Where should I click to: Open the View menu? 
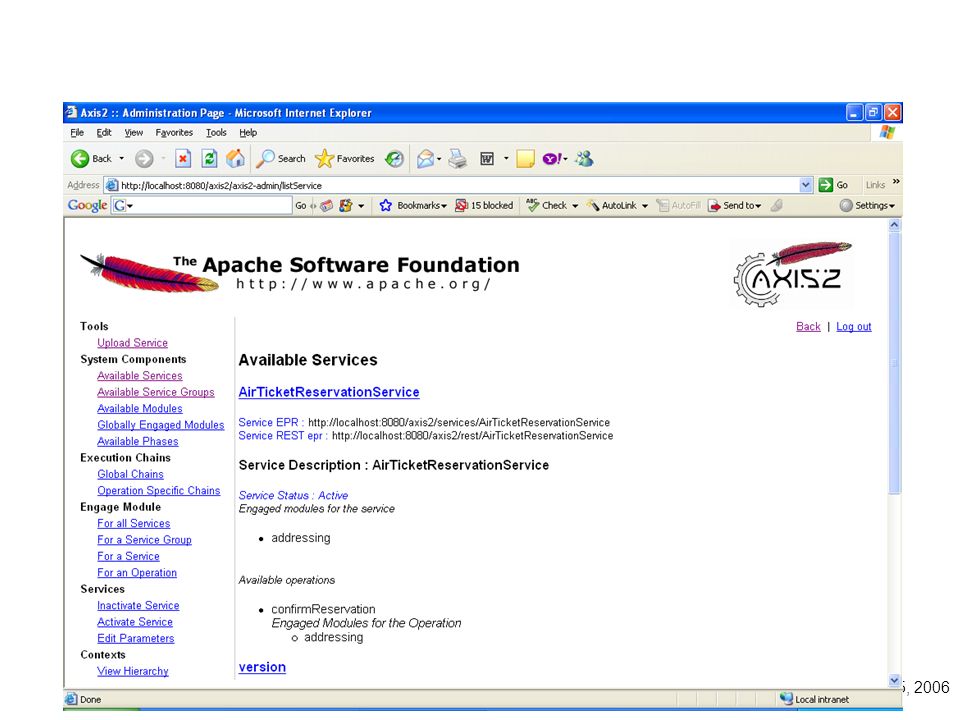[133, 132]
